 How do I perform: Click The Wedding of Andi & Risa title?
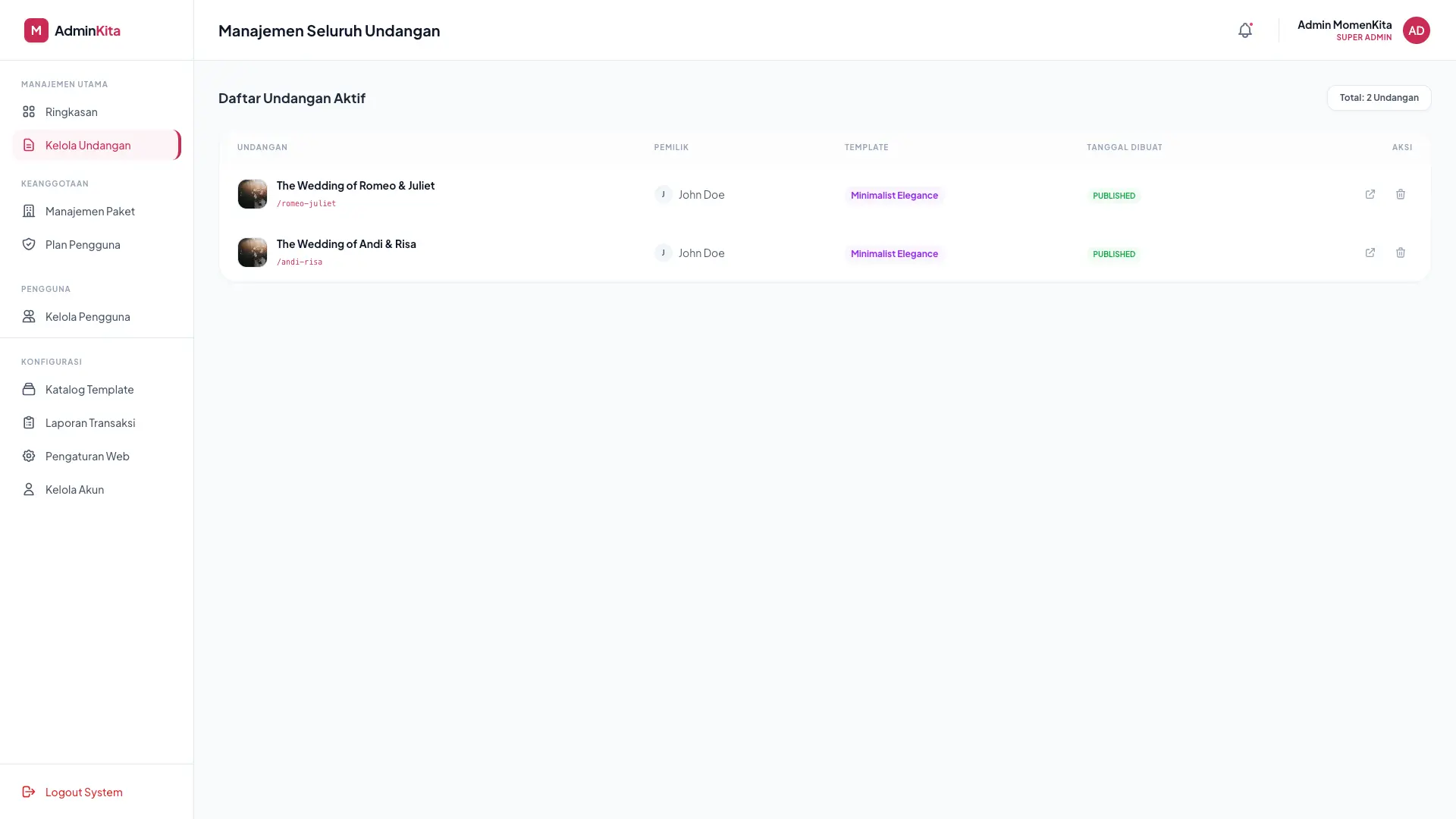[x=347, y=243]
